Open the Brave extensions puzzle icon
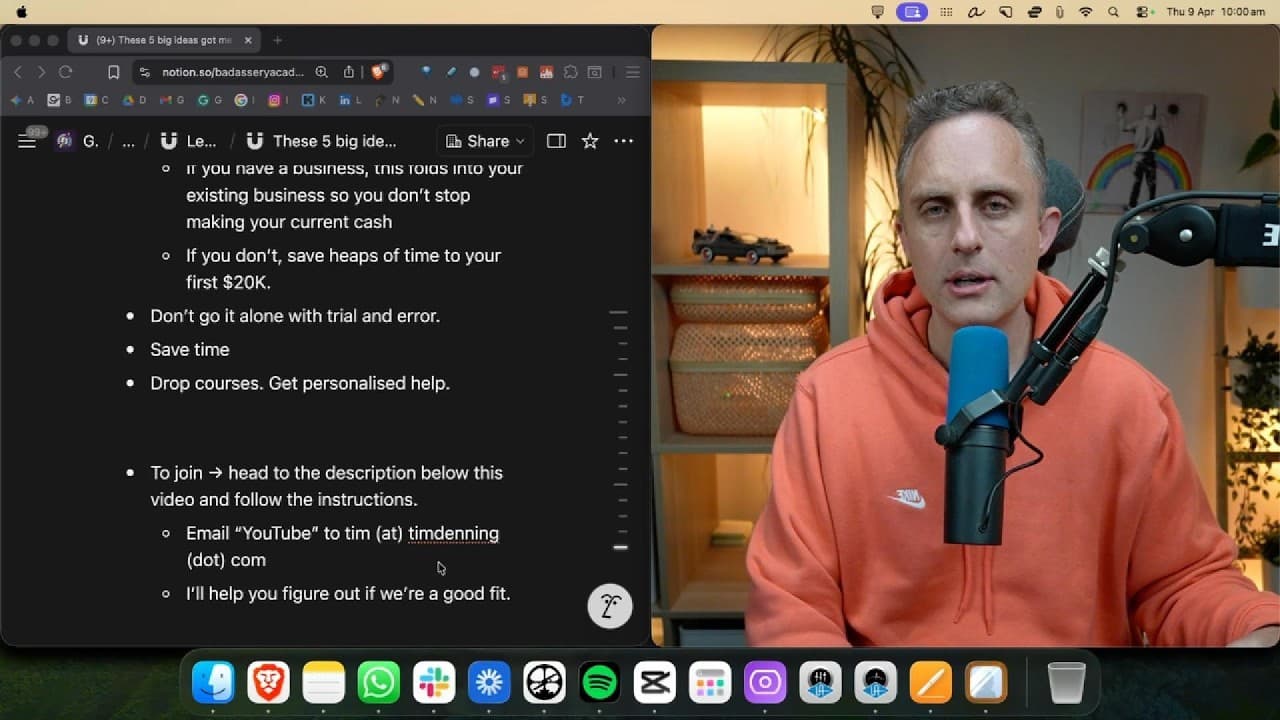The height and width of the screenshot is (720, 1280). point(571,72)
